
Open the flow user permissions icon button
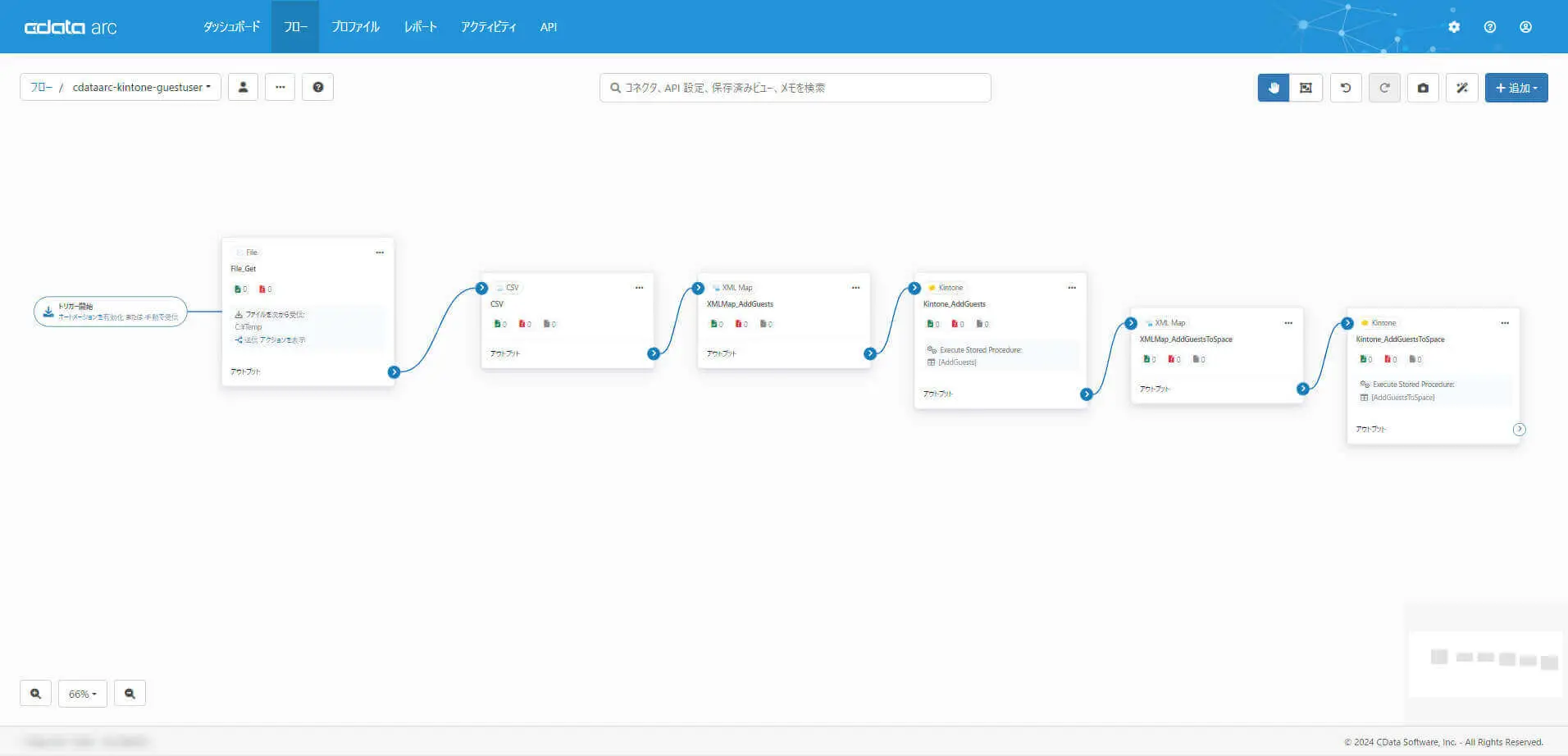244,87
